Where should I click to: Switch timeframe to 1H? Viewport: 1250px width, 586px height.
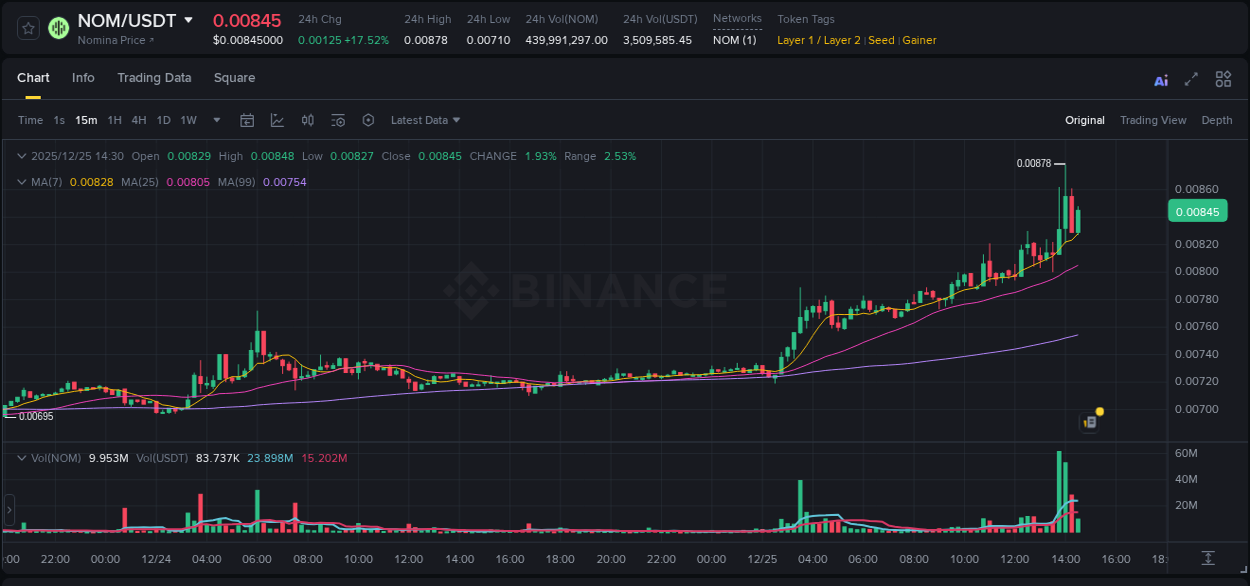113,120
